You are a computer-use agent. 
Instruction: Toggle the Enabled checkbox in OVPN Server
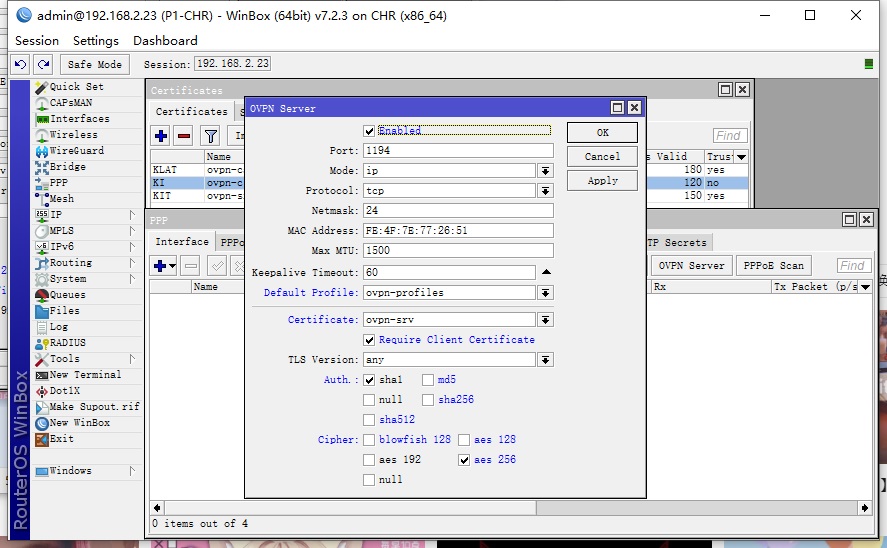[x=369, y=131]
